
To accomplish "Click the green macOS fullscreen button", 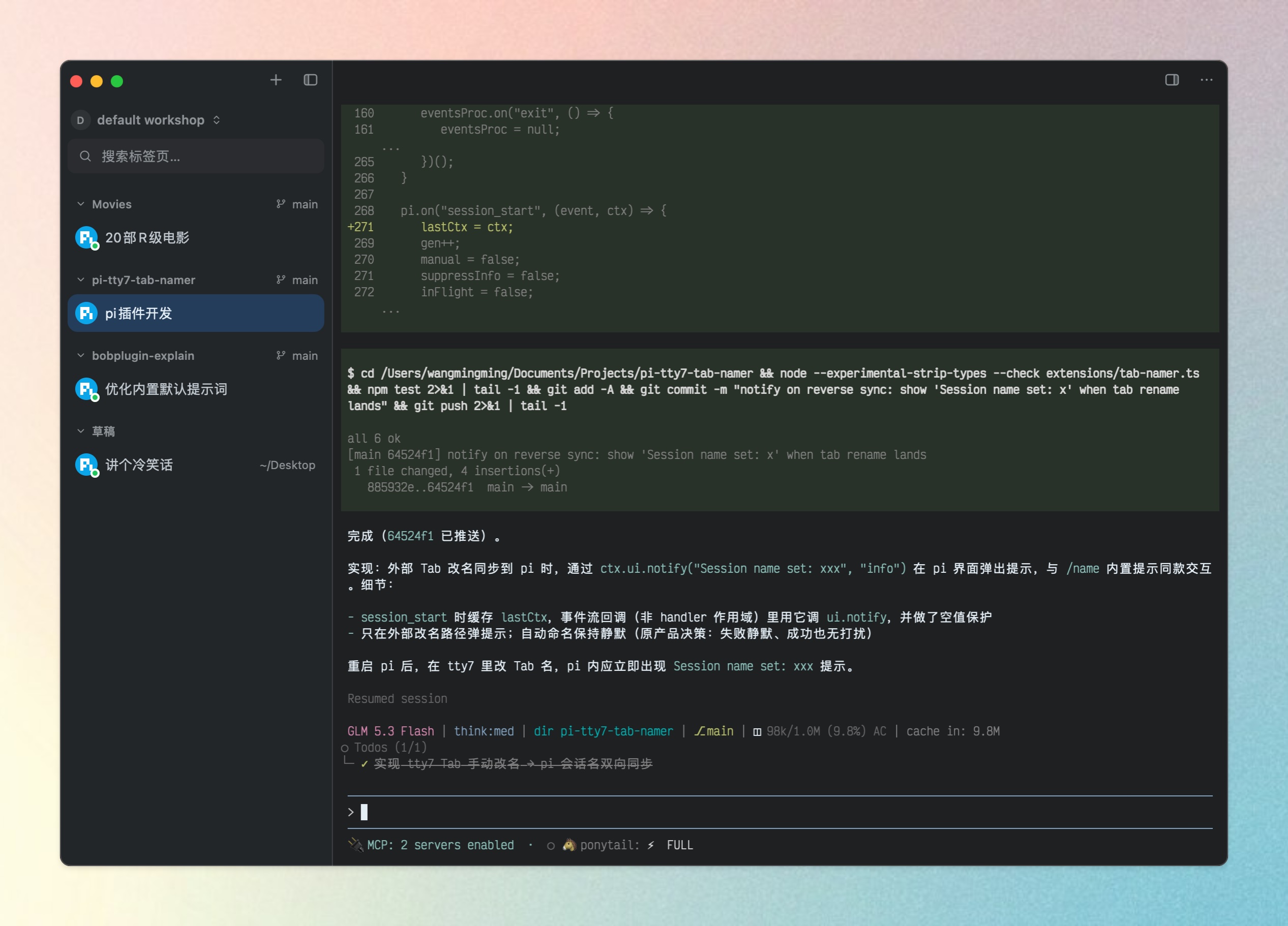I will 117,81.
